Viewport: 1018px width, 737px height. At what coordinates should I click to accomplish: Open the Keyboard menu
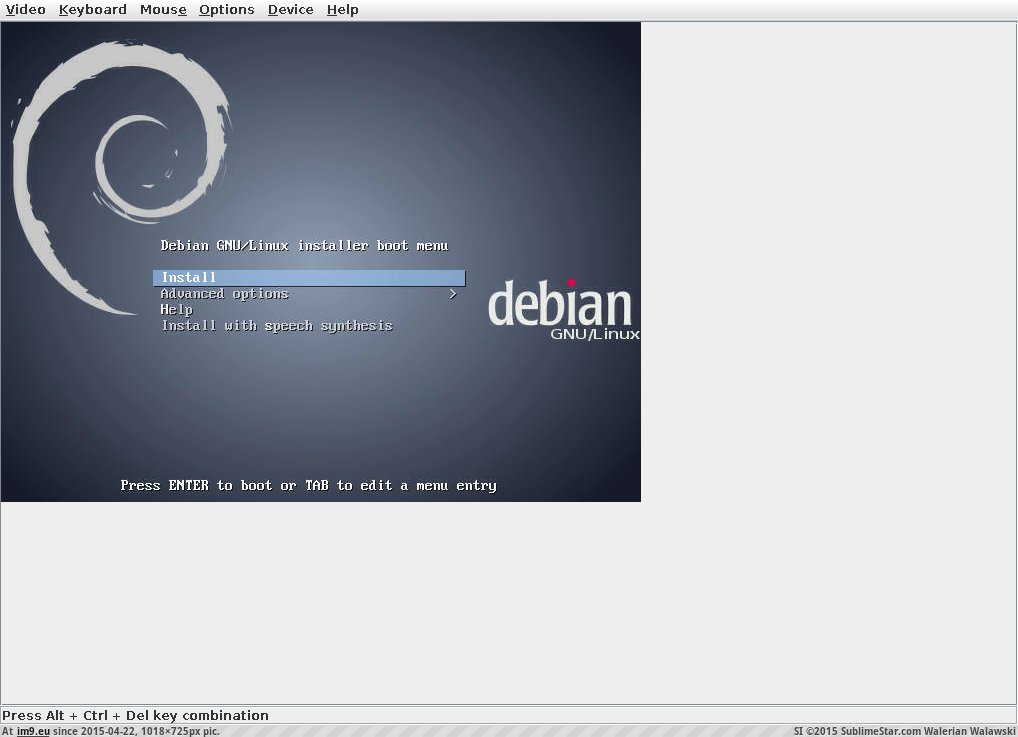tap(92, 10)
